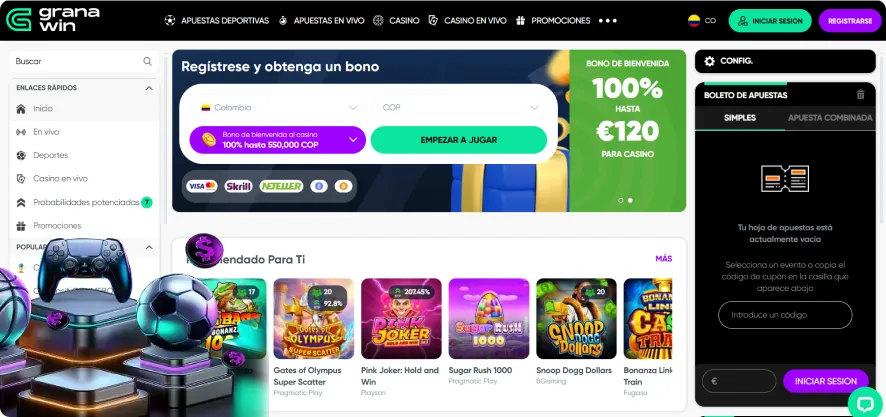Click the Neteller payment logo
The image size is (886, 417).
pos(281,186)
